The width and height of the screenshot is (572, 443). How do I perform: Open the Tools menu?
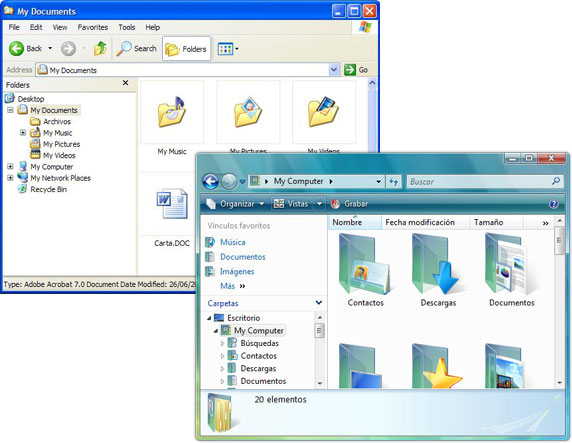click(x=127, y=27)
